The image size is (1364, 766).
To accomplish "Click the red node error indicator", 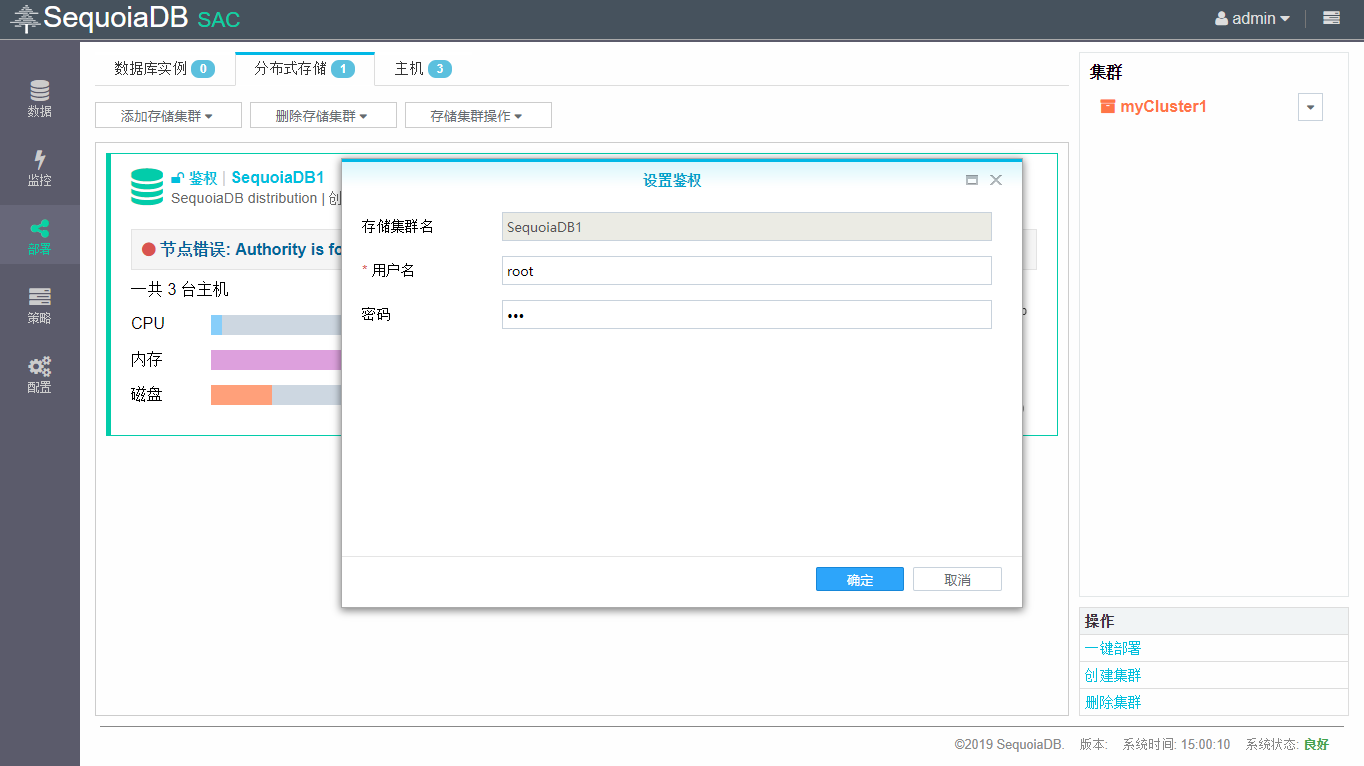I will tap(148, 249).
